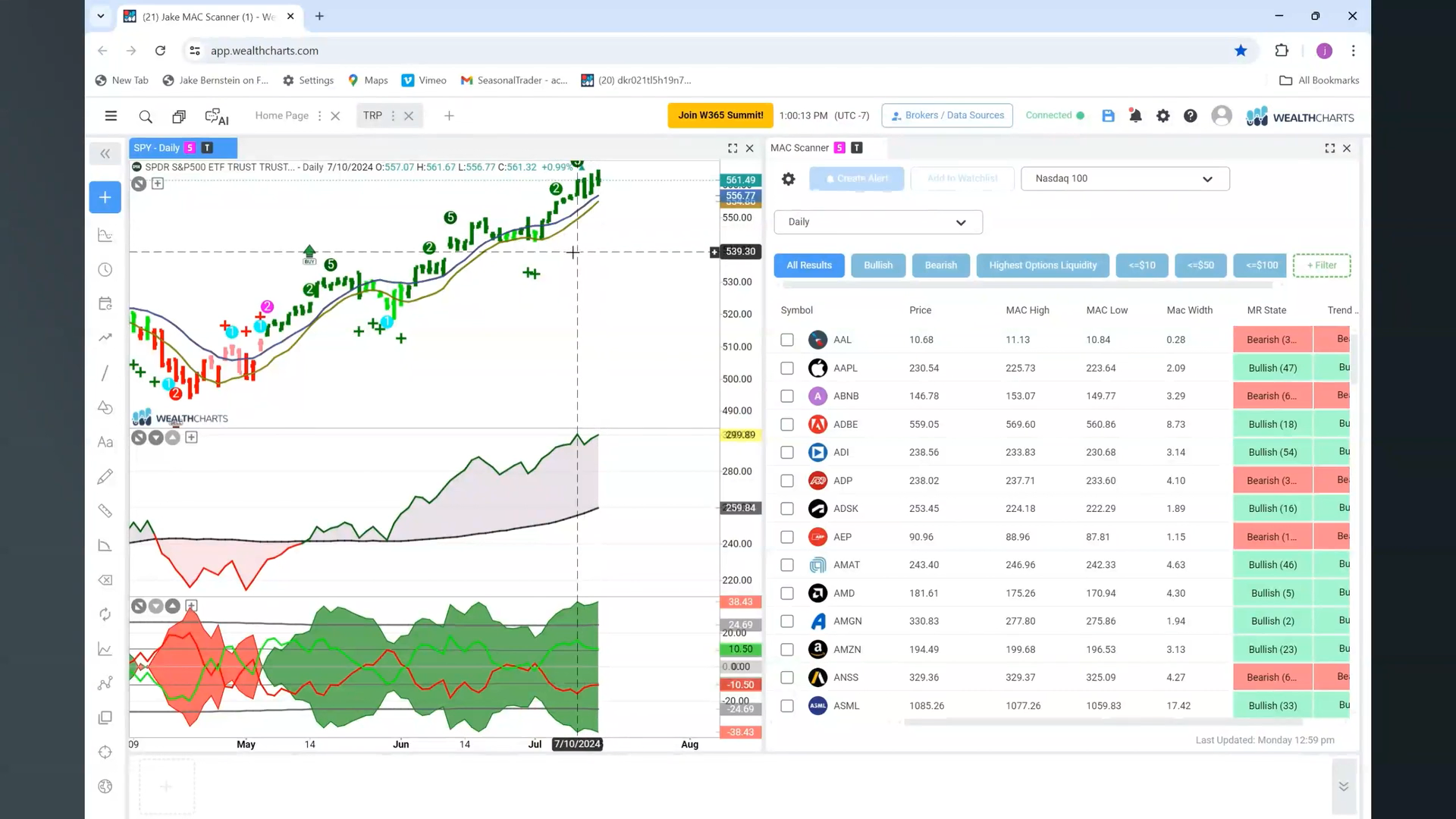Open All Bookmarks folder
The height and width of the screenshot is (819, 1456).
click(x=1319, y=80)
